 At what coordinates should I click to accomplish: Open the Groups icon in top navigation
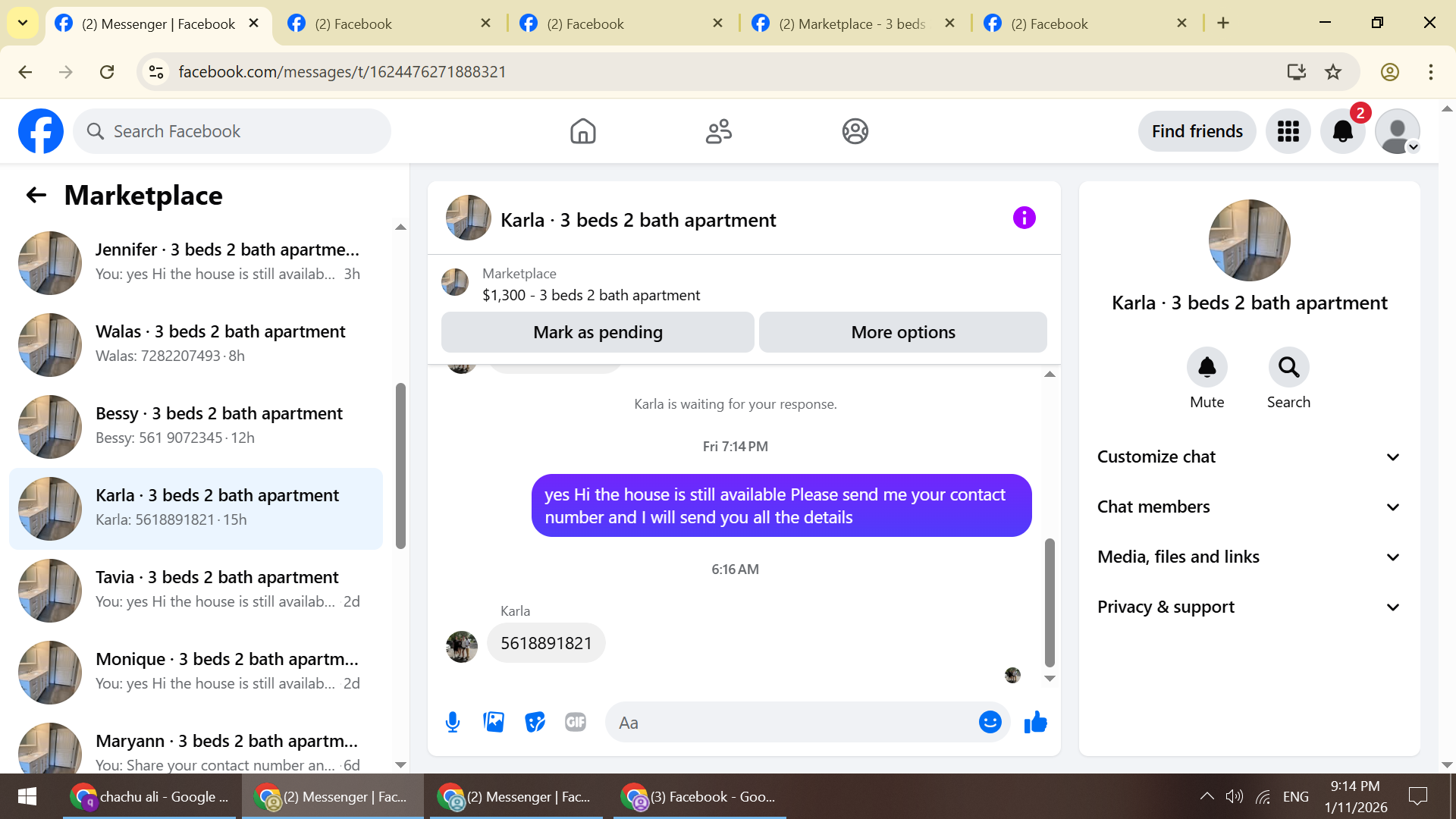point(855,131)
